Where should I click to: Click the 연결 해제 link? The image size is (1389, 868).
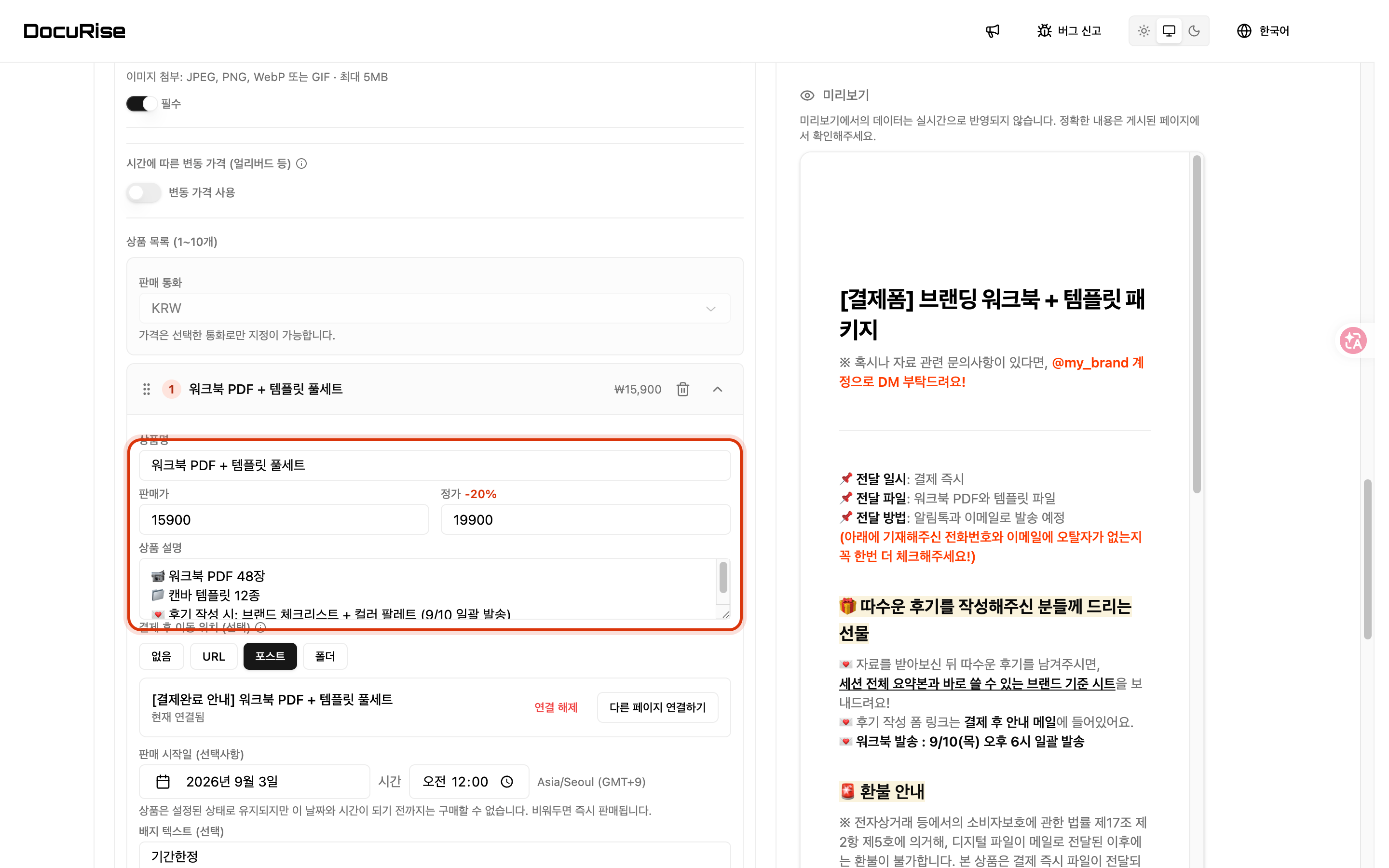pos(556,707)
